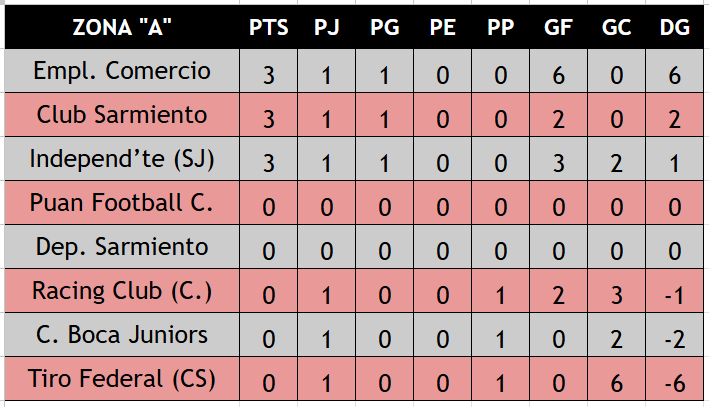Screen dimensions: 709x407
Task: Select the ZONA "A" header cell
Action: (x=122, y=27)
